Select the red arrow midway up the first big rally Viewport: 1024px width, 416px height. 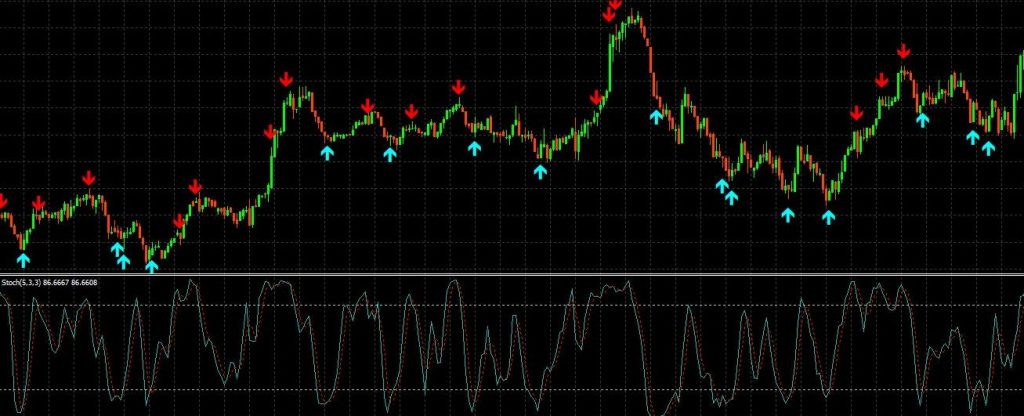point(270,132)
